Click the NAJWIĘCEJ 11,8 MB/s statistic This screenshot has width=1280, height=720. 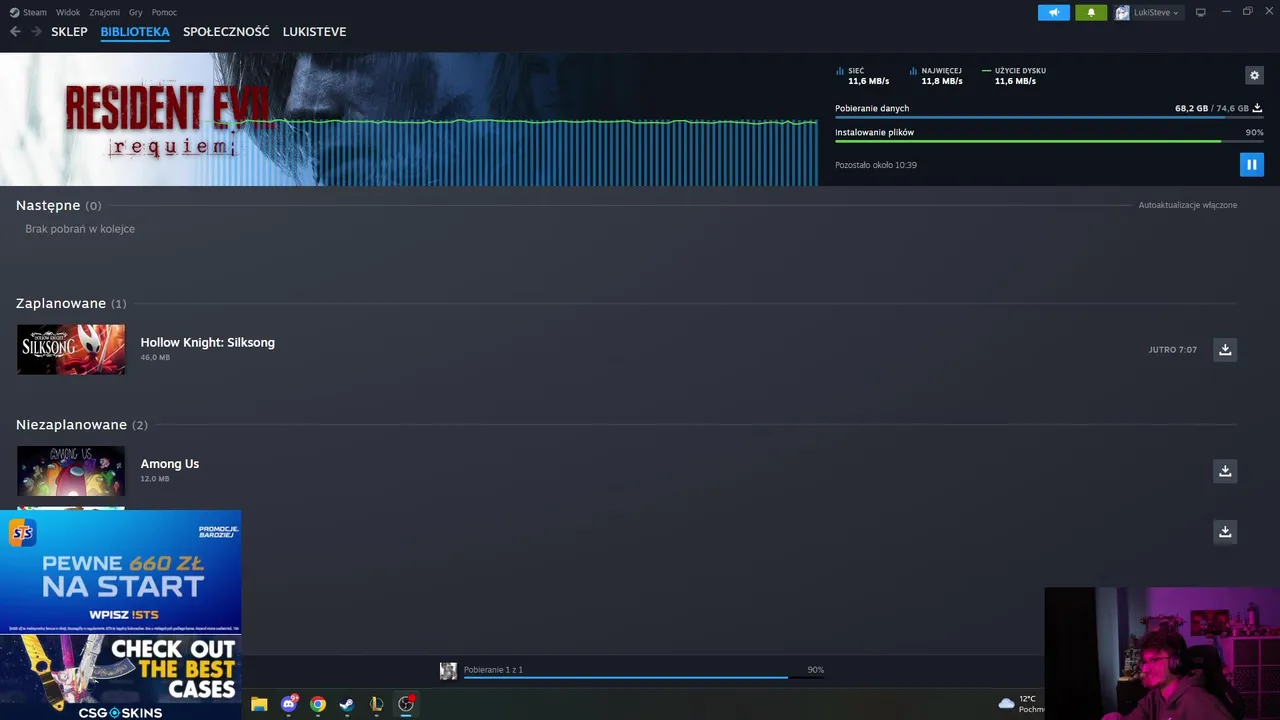pyautogui.click(x=936, y=76)
